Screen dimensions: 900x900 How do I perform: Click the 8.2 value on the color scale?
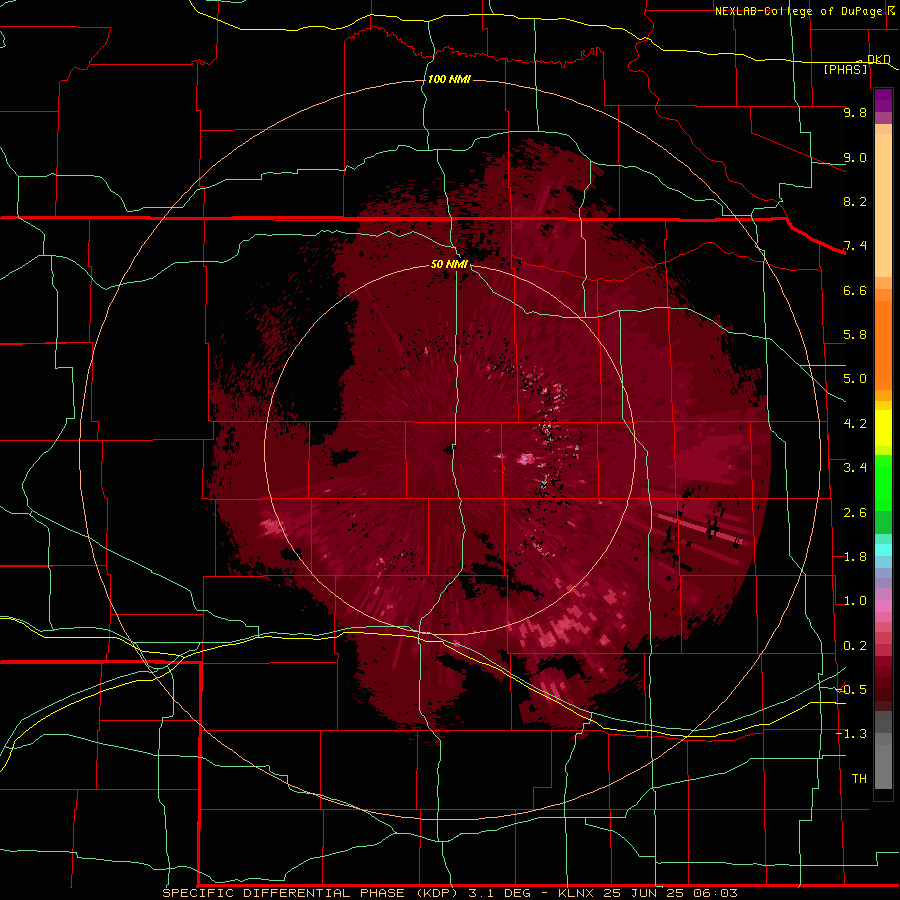click(855, 201)
